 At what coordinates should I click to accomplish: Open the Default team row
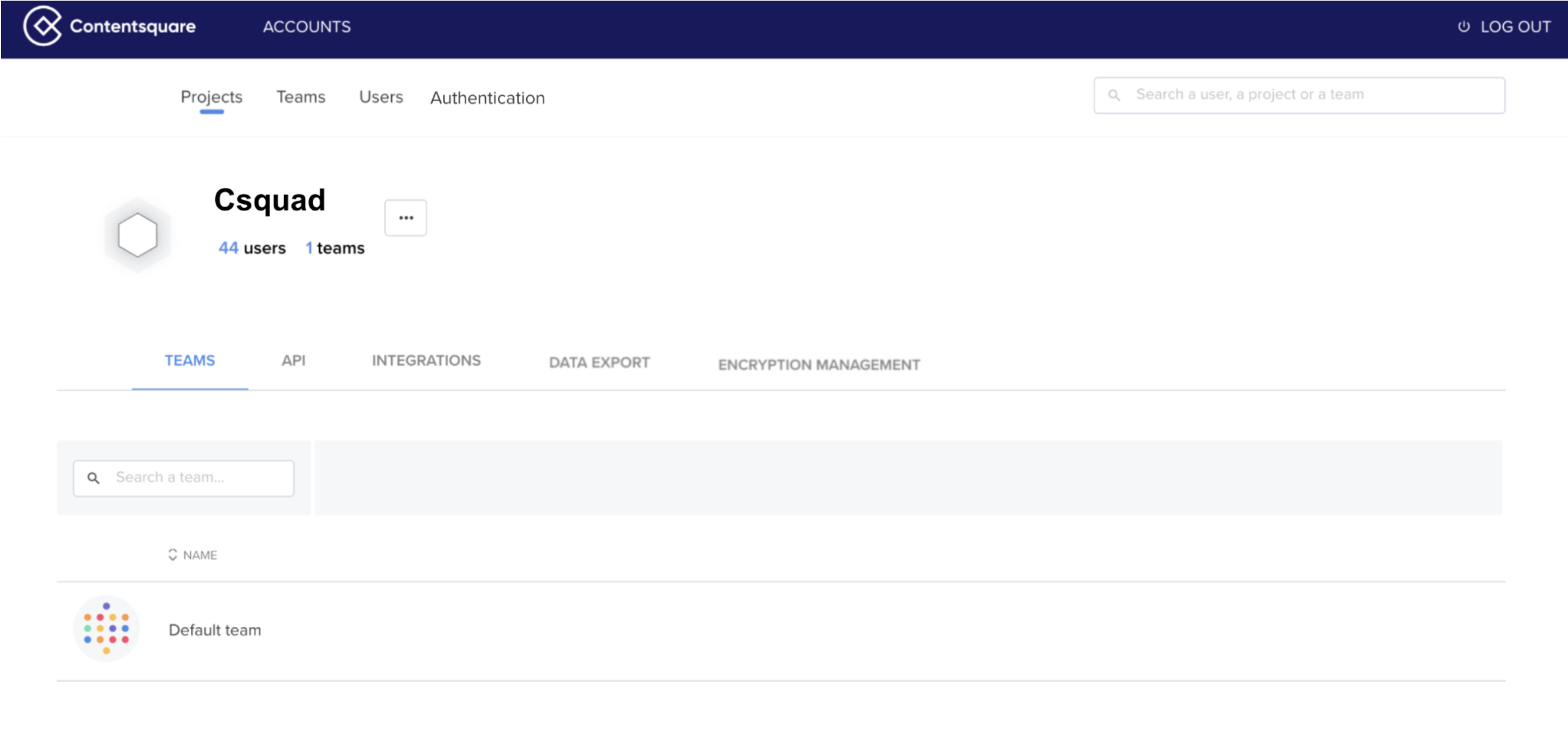(x=781, y=631)
